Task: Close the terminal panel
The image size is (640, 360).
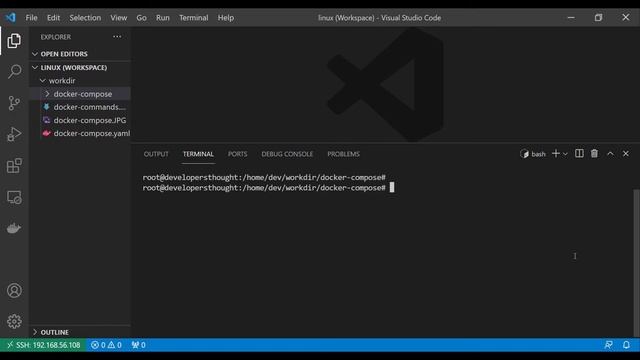Action: pyautogui.click(x=626, y=153)
